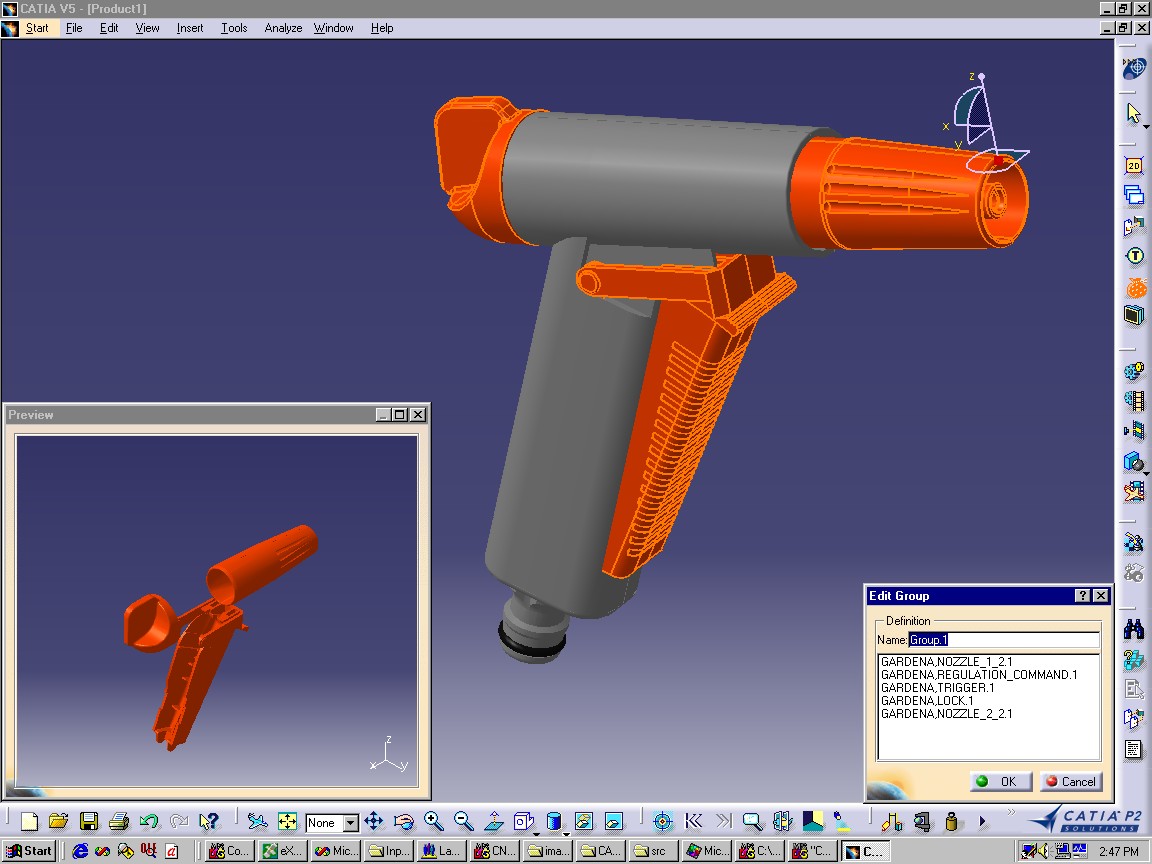
Task: Open the Analyze menu
Action: click(283, 28)
